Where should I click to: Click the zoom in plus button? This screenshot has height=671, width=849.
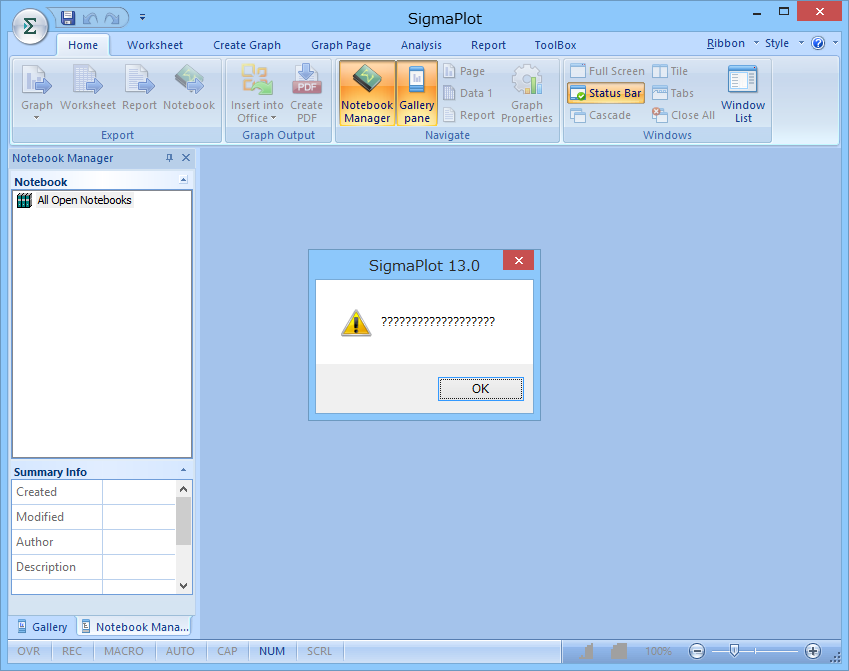[813, 651]
